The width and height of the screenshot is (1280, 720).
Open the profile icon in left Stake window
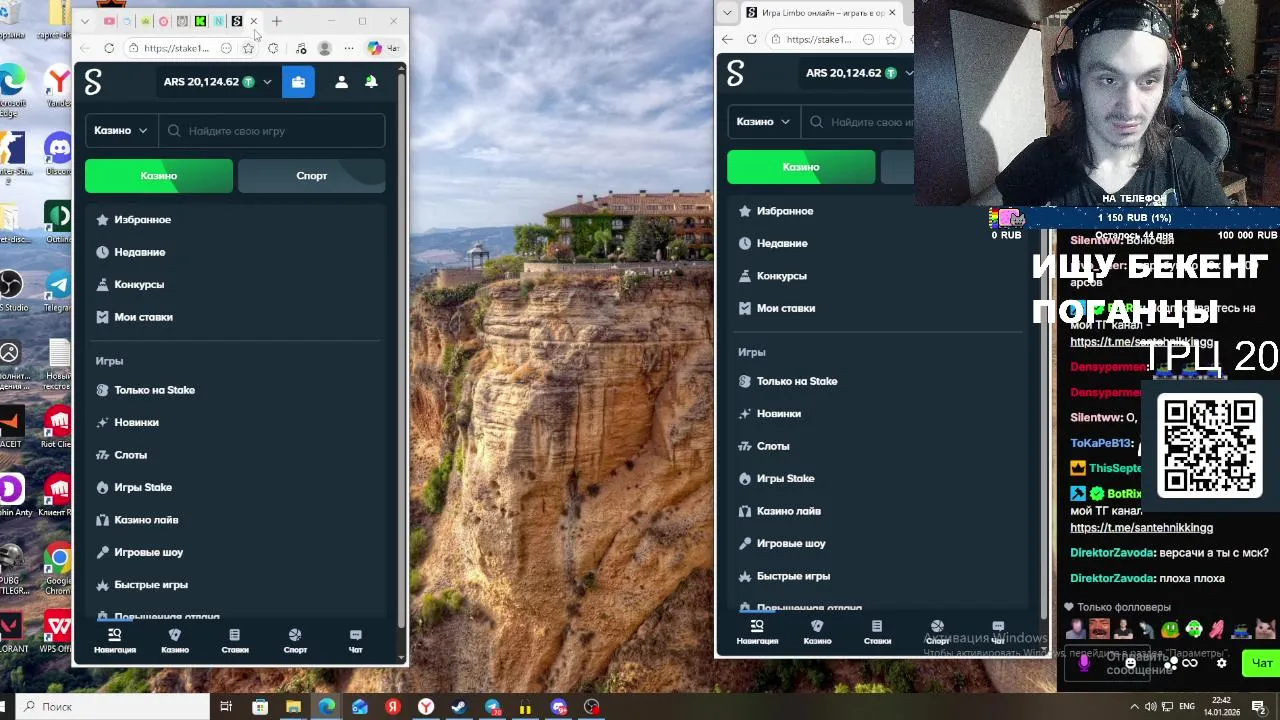click(x=341, y=82)
